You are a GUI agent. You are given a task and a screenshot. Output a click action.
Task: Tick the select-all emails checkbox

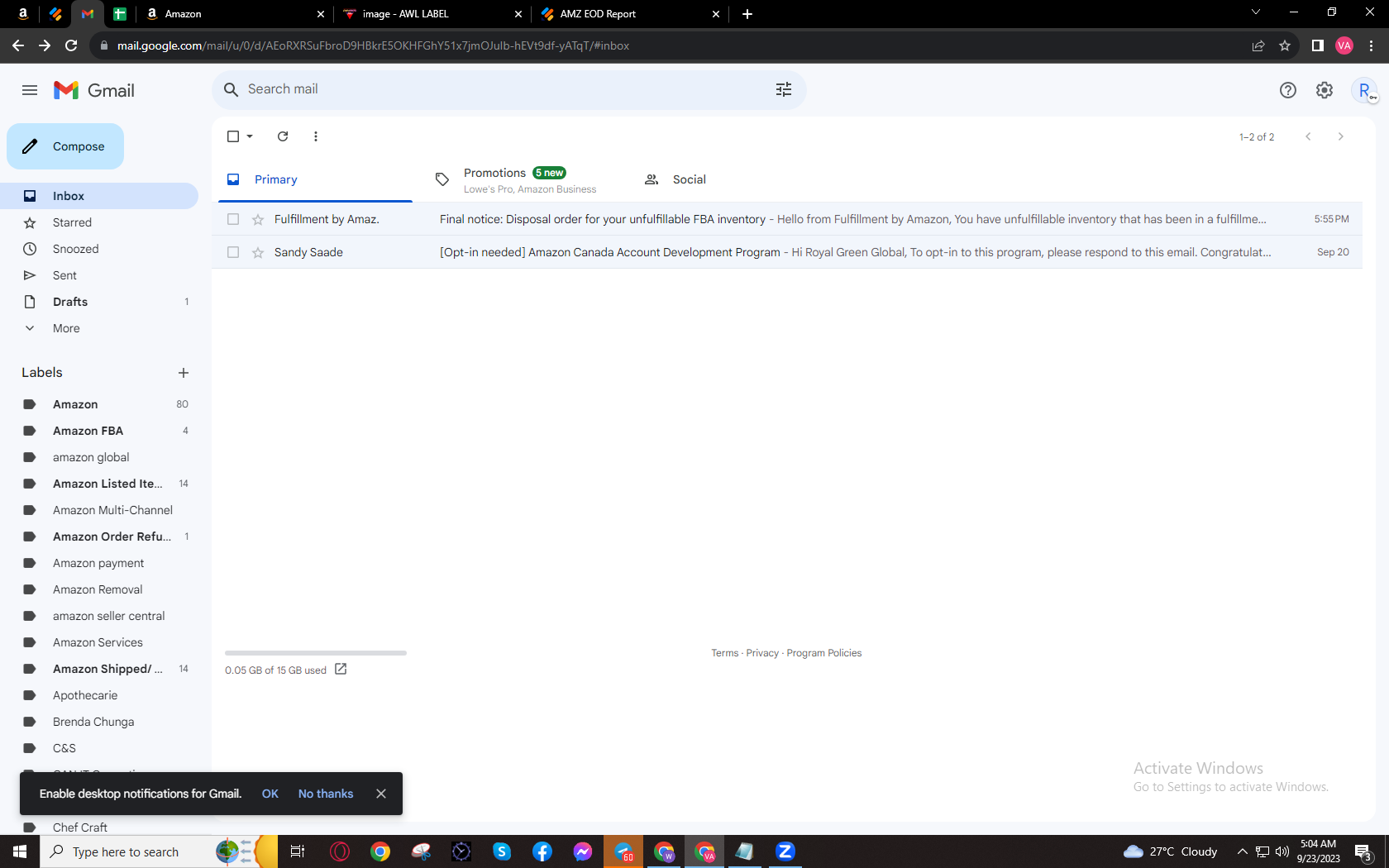coord(233,136)
